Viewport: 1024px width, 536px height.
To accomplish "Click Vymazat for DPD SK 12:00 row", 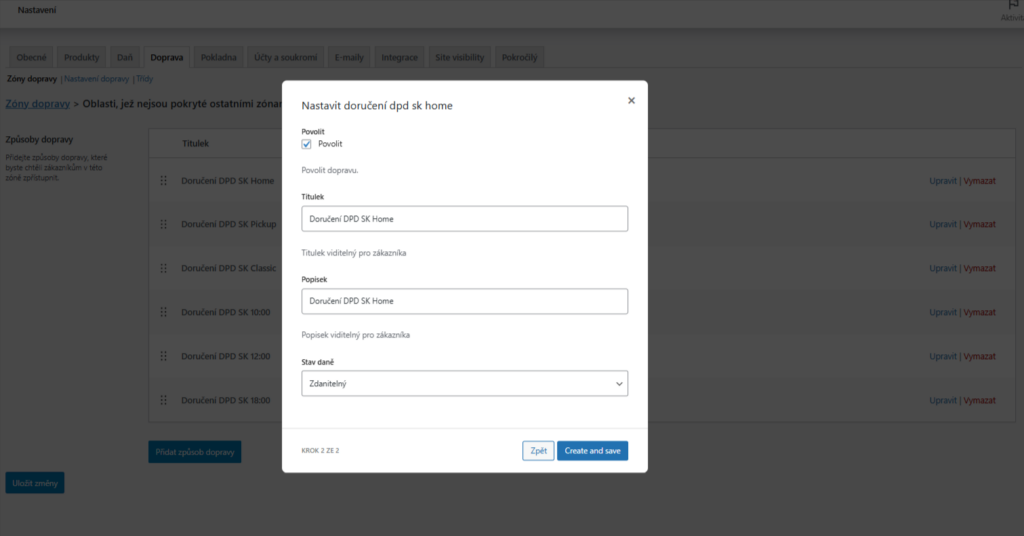I will point(980,356).
